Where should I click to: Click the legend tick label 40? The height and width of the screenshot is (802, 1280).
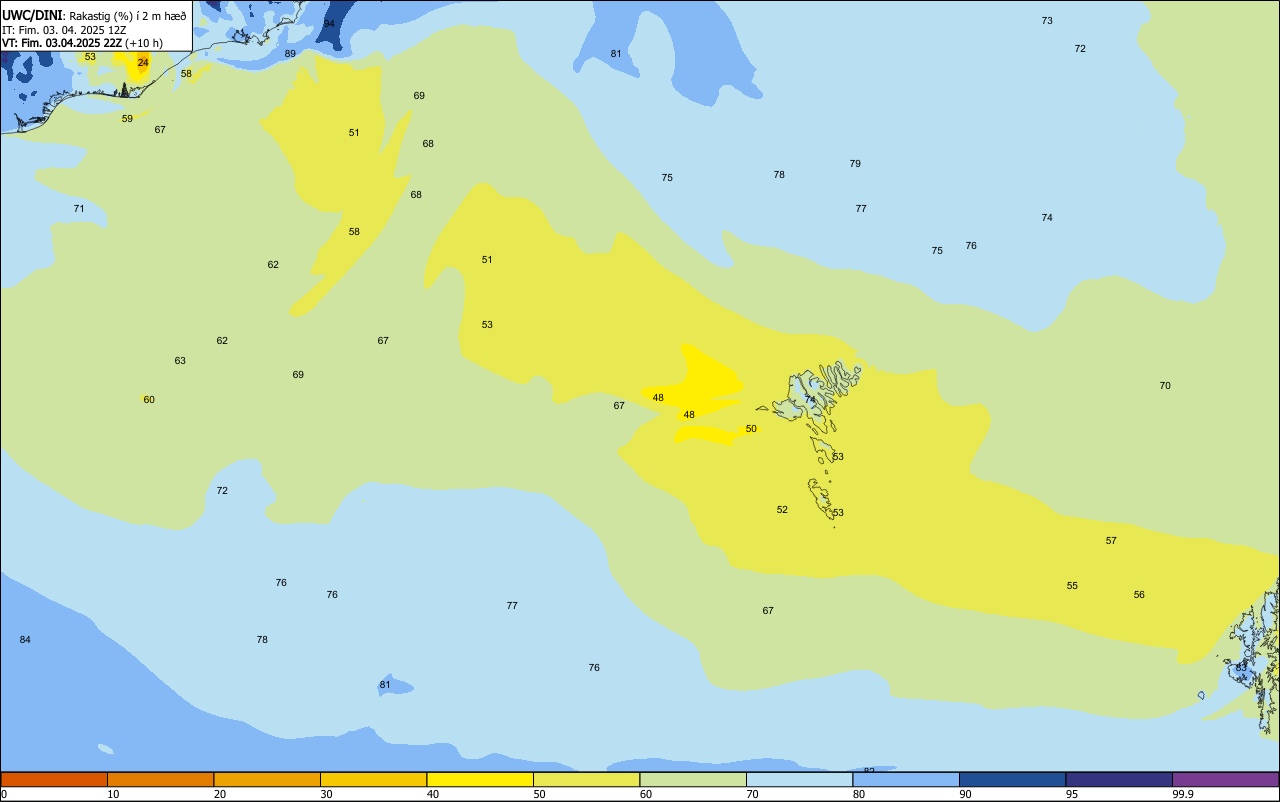(433, 794)
